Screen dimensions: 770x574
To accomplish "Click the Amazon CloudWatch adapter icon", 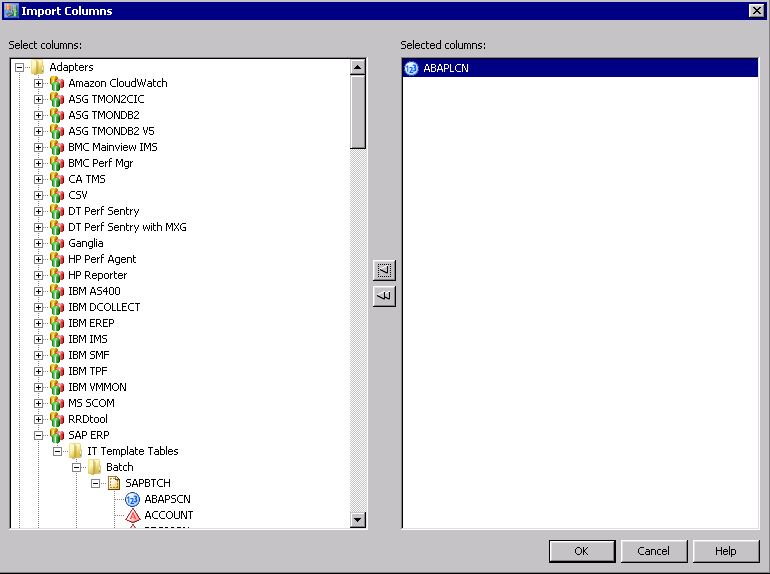I will (x=57, y=83).
